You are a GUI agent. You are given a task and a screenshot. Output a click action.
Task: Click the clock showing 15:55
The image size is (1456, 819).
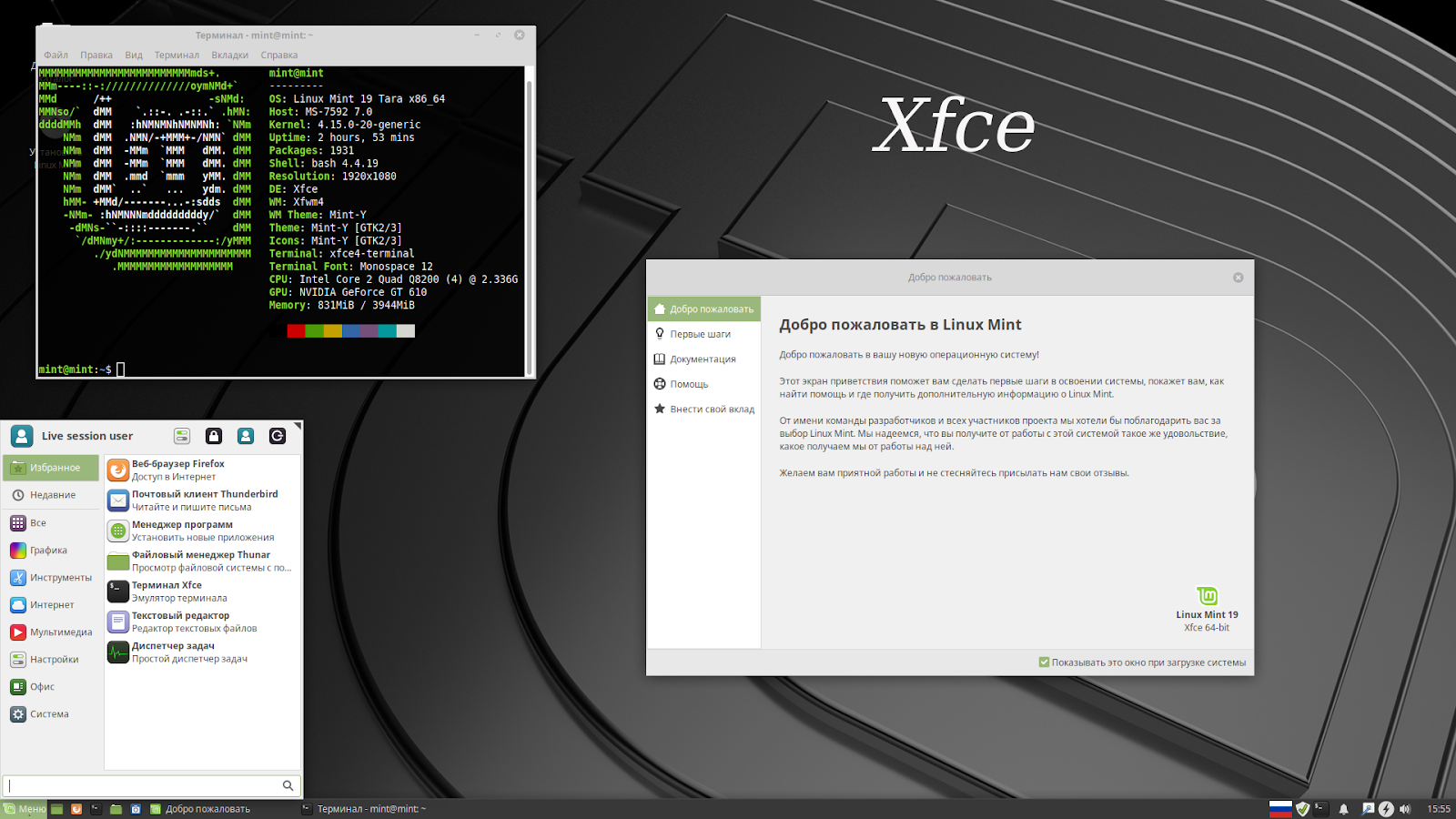[x=1439, y=809]
